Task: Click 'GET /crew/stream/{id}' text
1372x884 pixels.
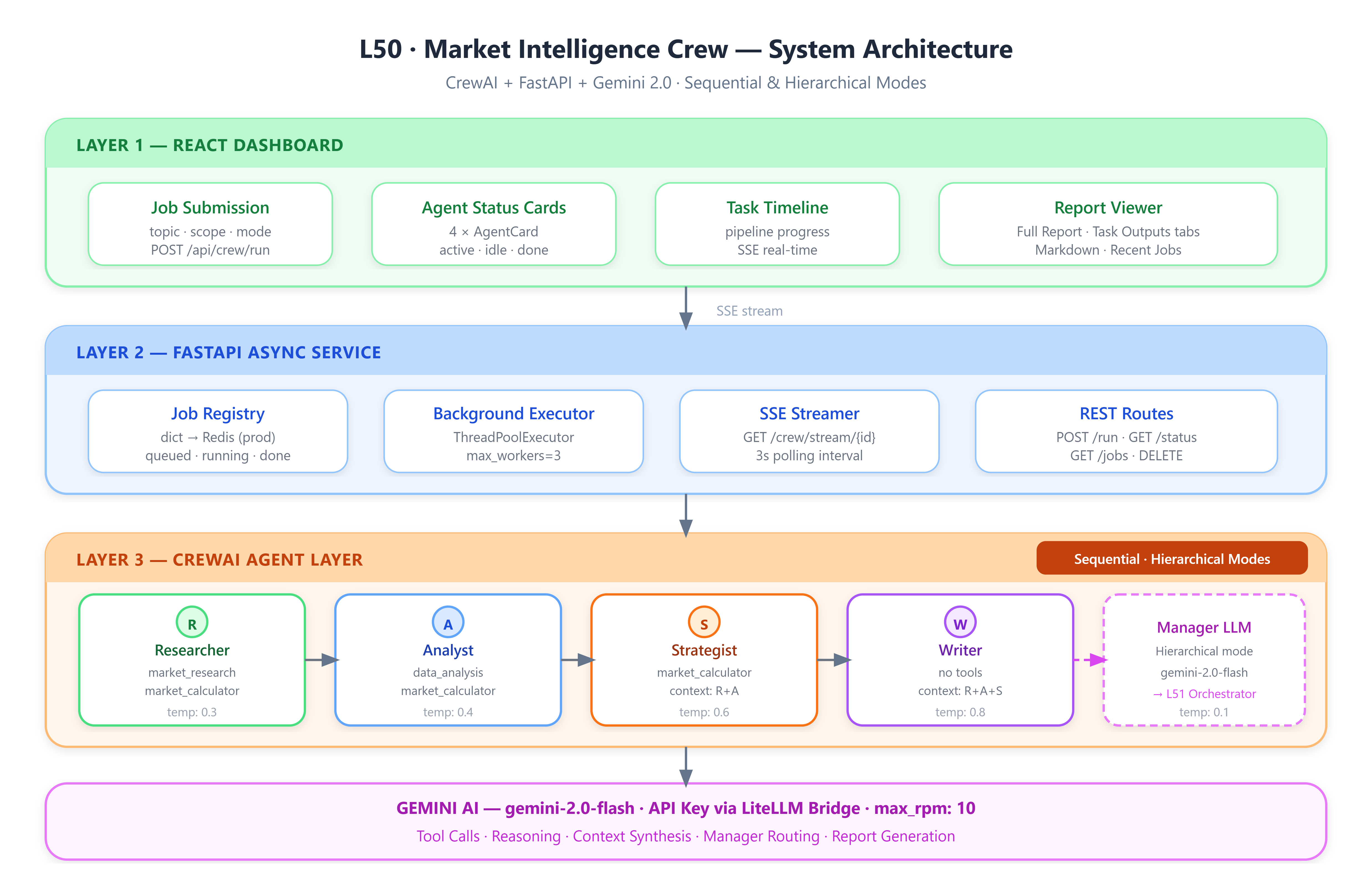Action: [809, 437]
